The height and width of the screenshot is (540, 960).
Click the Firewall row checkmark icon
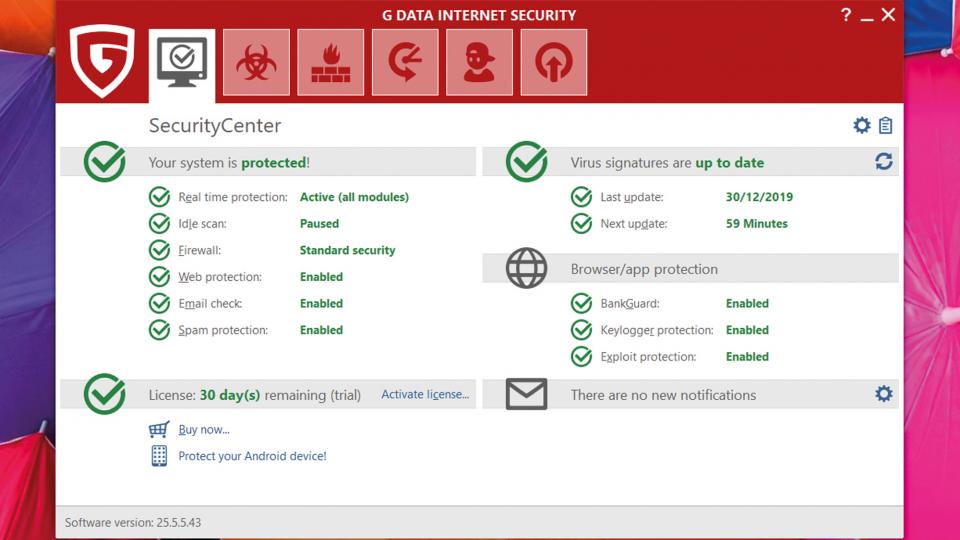point(159,250)
